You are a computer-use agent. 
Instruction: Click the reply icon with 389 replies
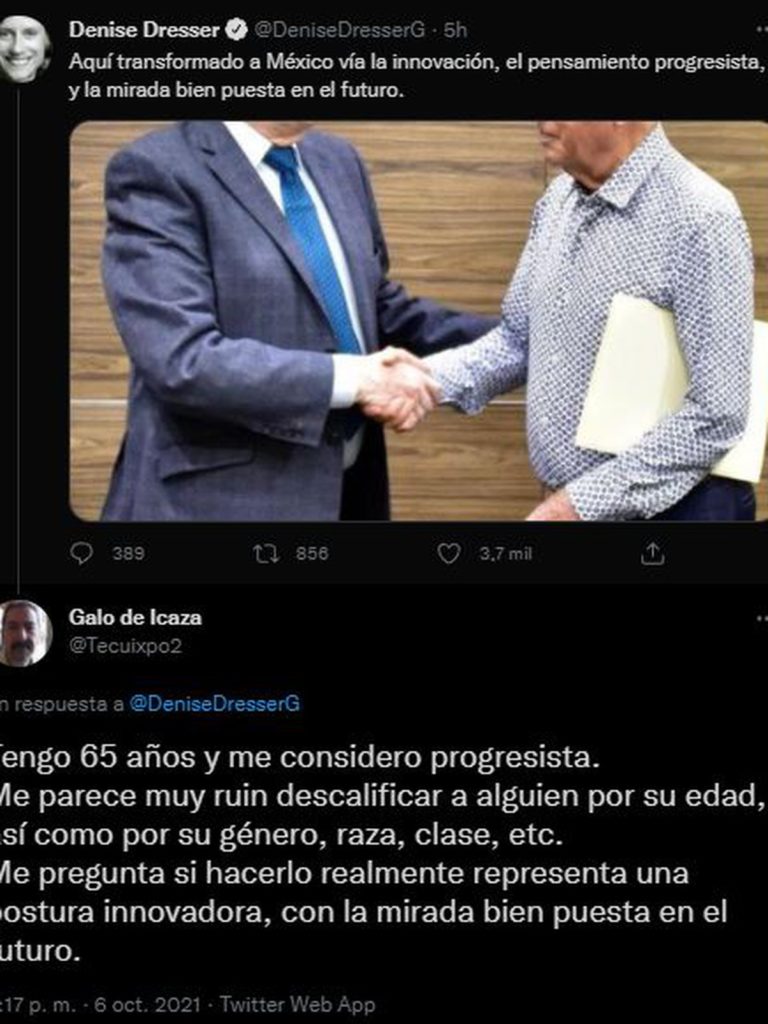[x=82, y=554]
